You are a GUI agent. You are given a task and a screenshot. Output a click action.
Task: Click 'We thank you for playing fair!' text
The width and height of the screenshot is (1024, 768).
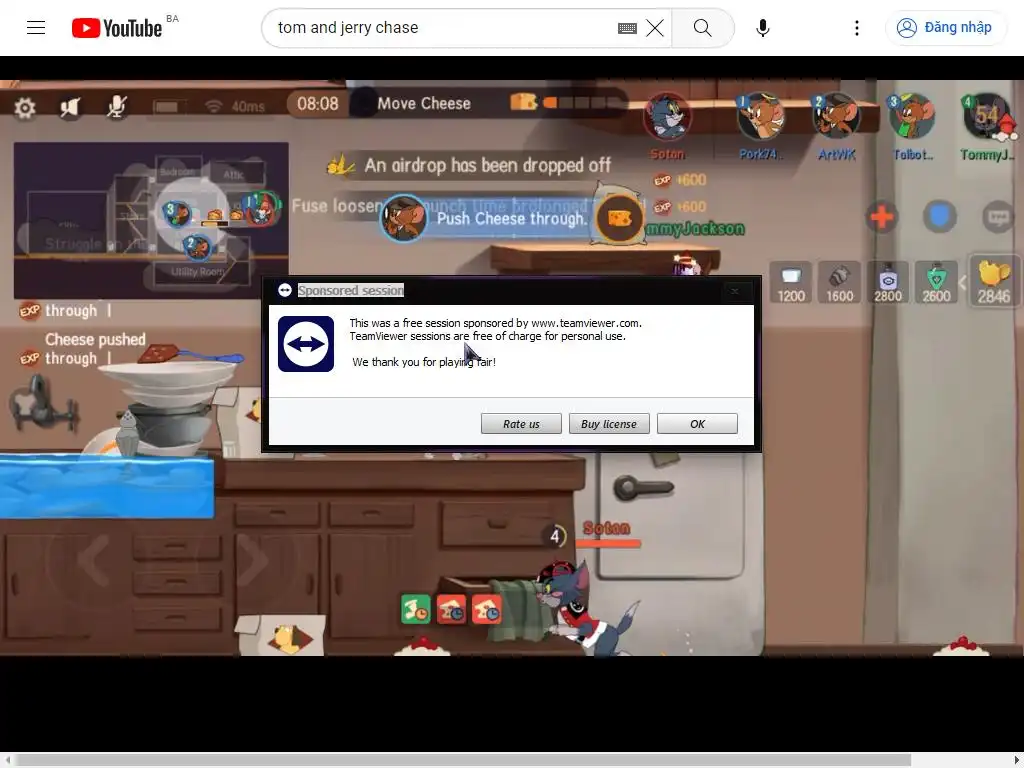coord(424,362)
